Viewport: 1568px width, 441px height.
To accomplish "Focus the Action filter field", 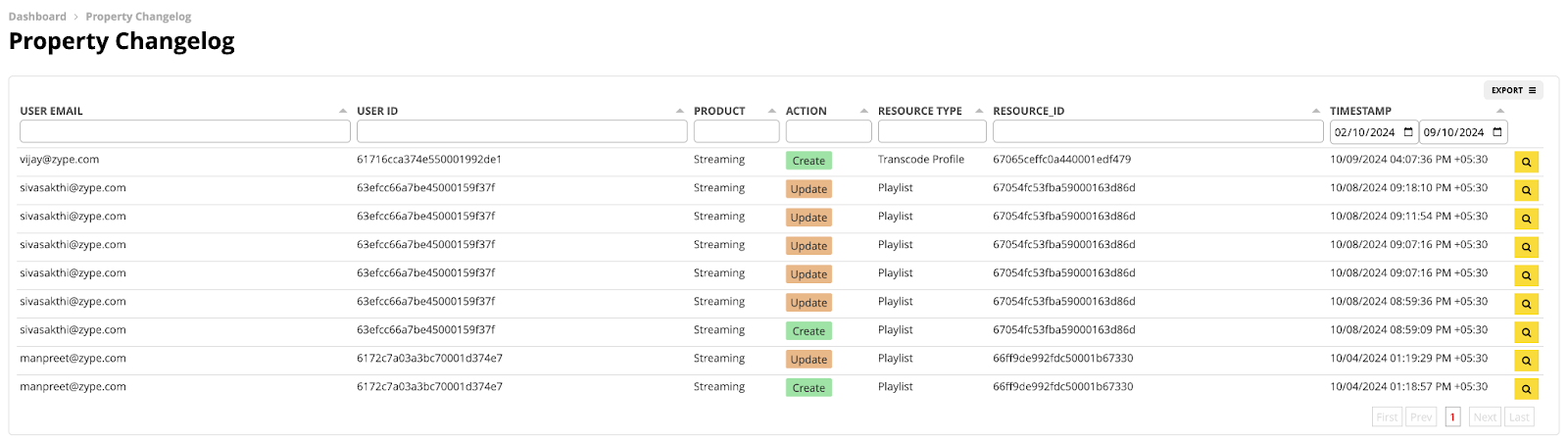I will 829,131.
